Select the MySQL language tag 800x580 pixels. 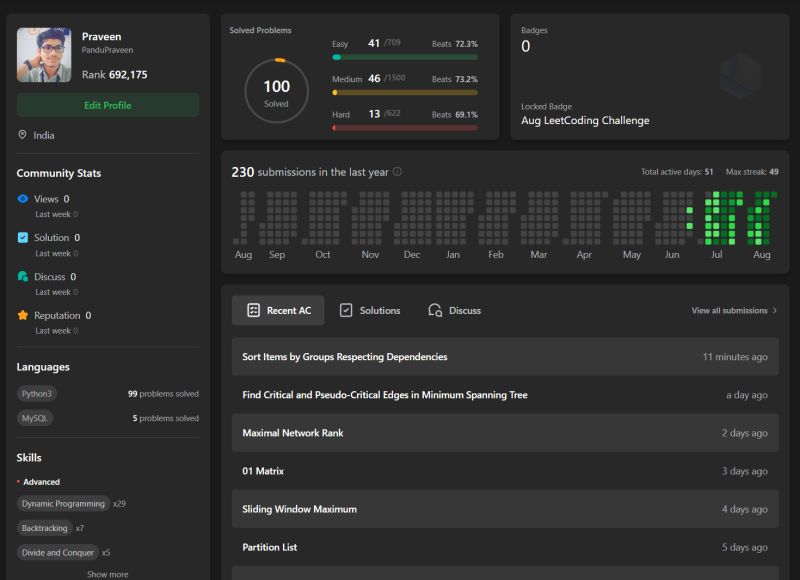[x=35, y=418]
